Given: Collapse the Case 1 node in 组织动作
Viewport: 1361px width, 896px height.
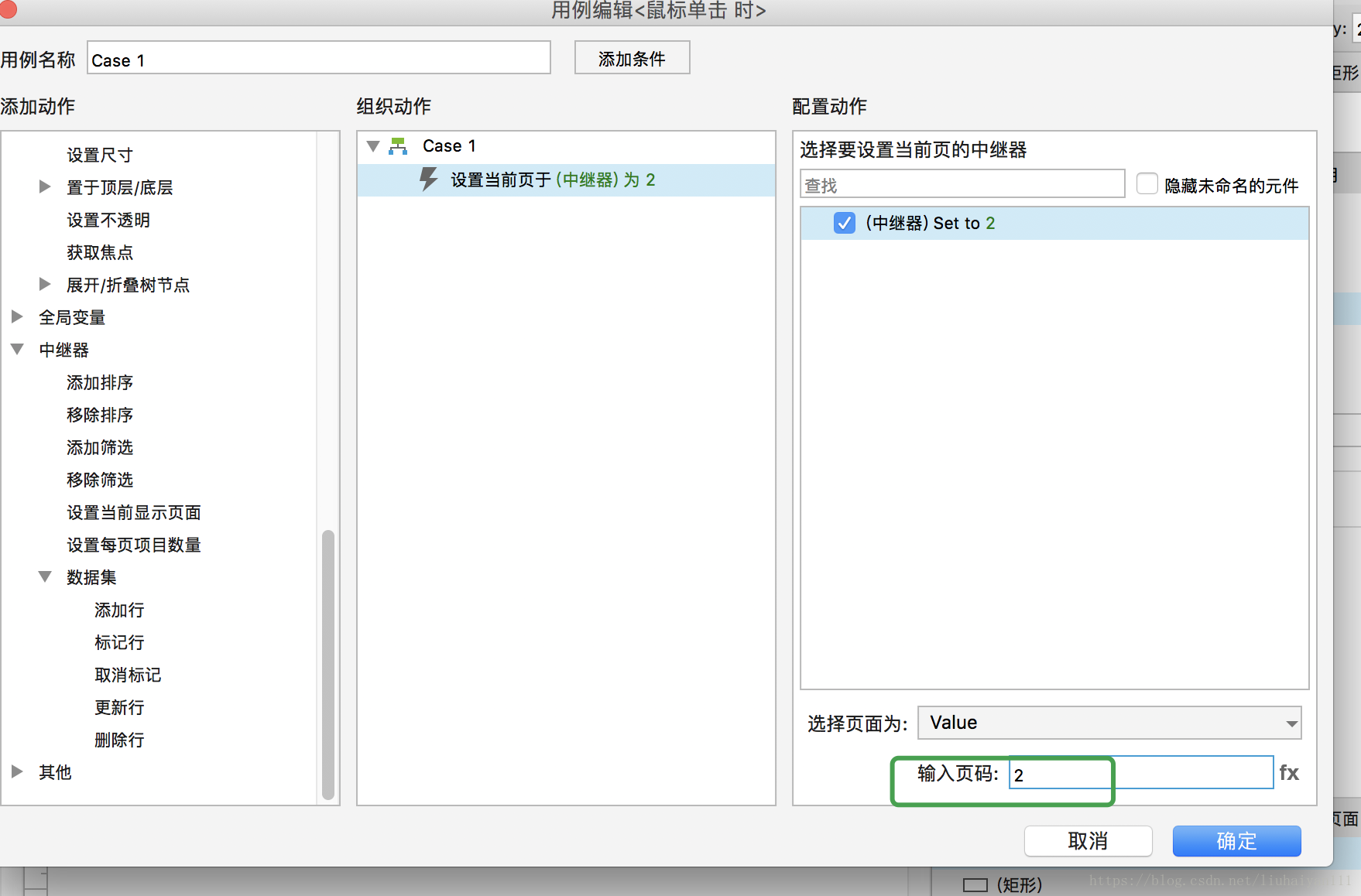Looking at the screenshot, I should click(373, 145).
